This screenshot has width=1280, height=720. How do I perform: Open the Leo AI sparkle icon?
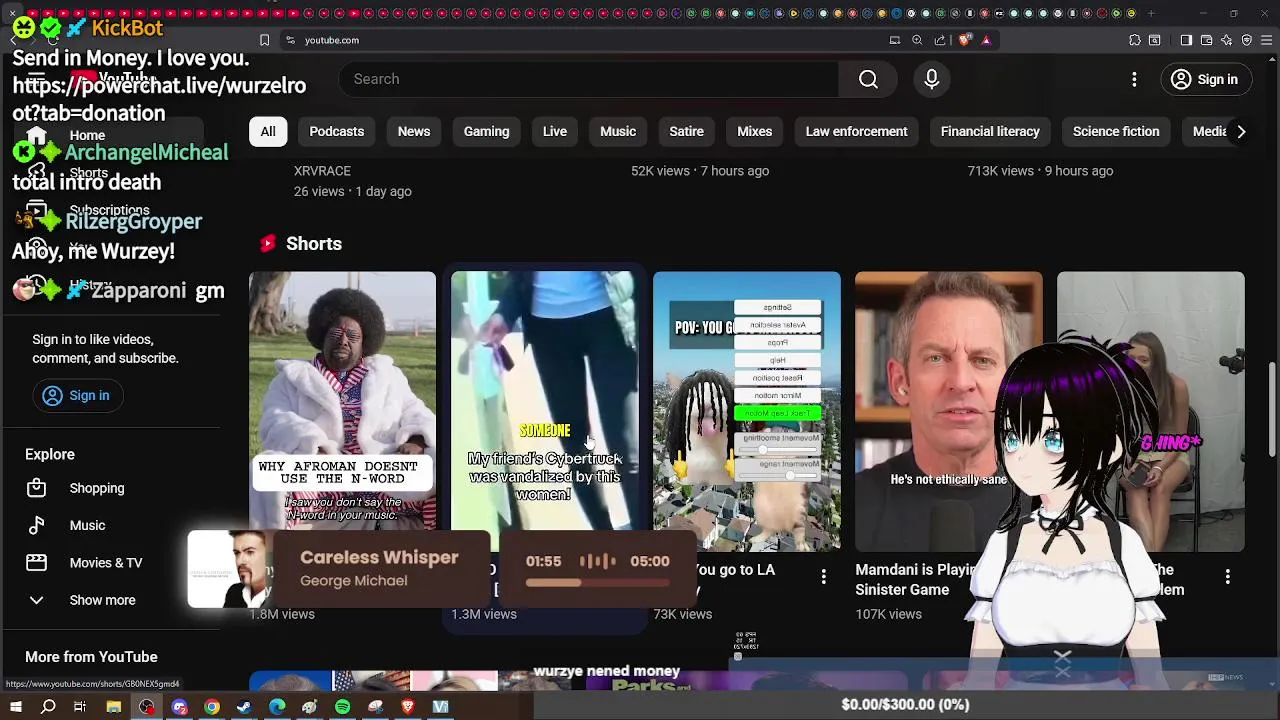(1227, 40)
